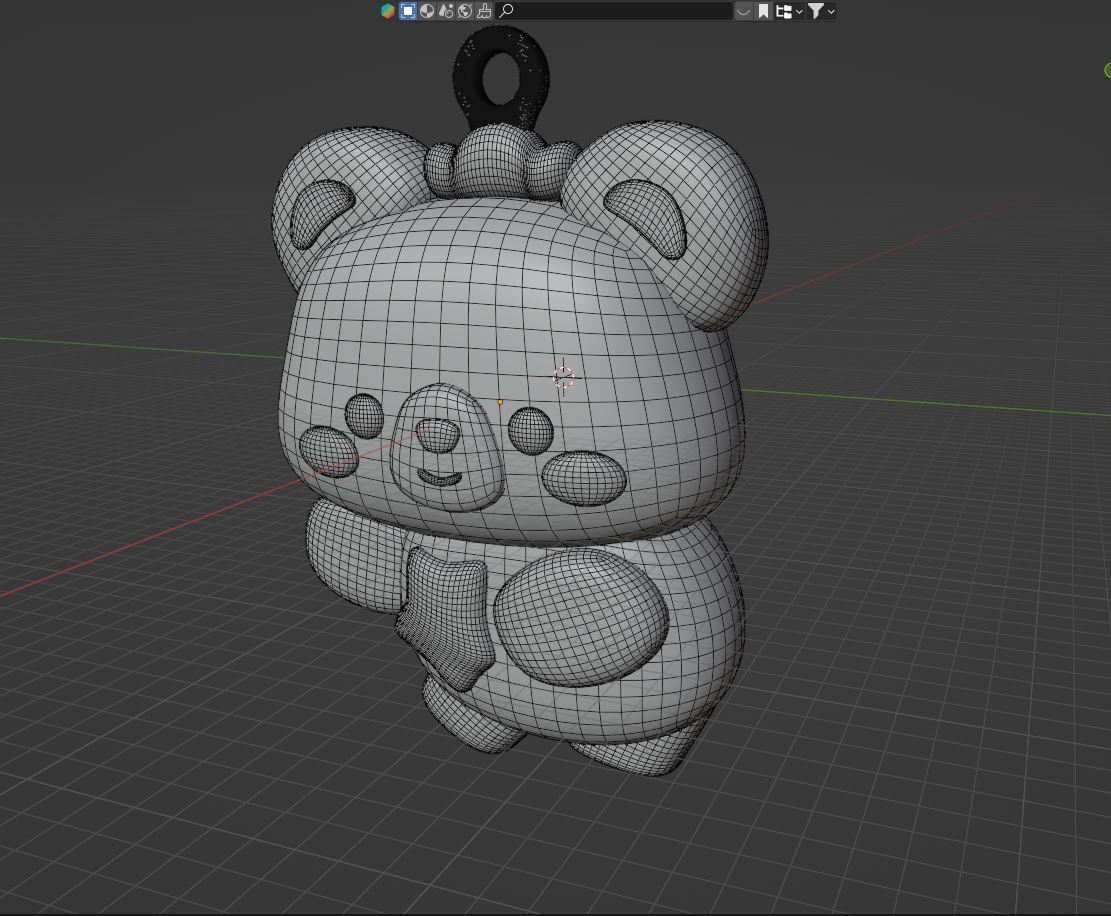Click the magnifier search field
Screen dimensions: 1111x916
614,11
